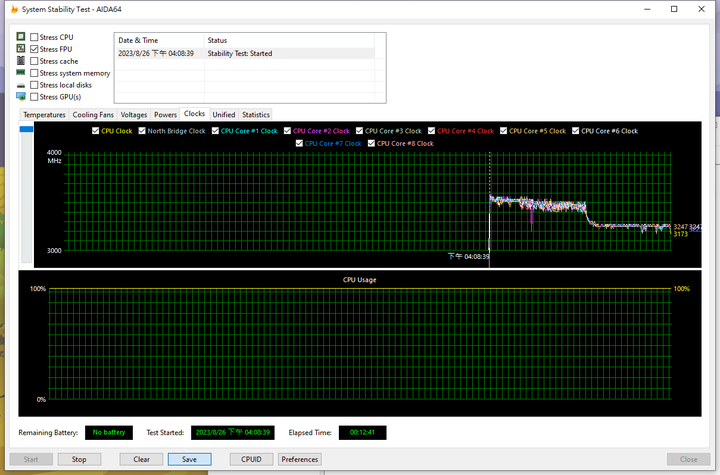Click the CPU Usage graph title
The height and width of the screenshot is (475, 720).
pos(360,280)
